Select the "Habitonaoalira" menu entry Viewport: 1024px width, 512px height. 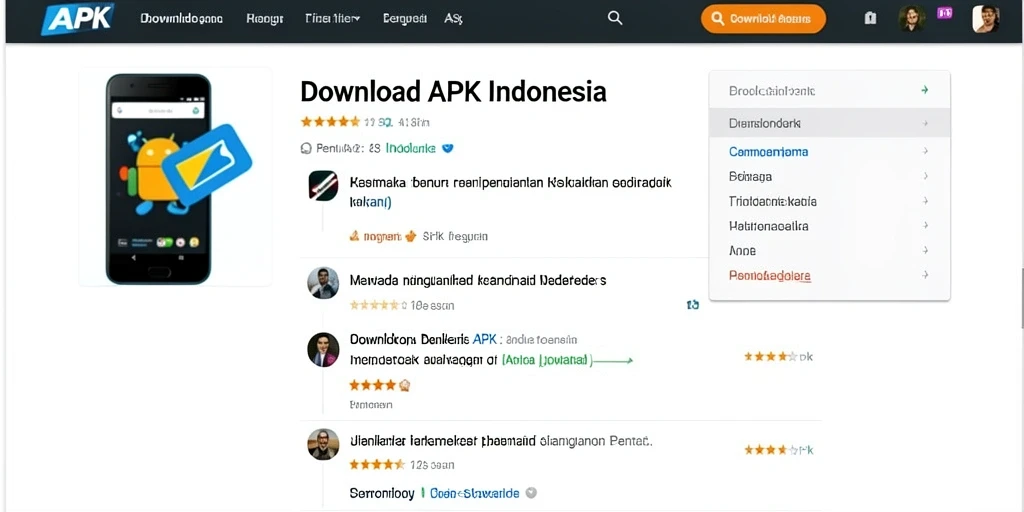[769, 226]
